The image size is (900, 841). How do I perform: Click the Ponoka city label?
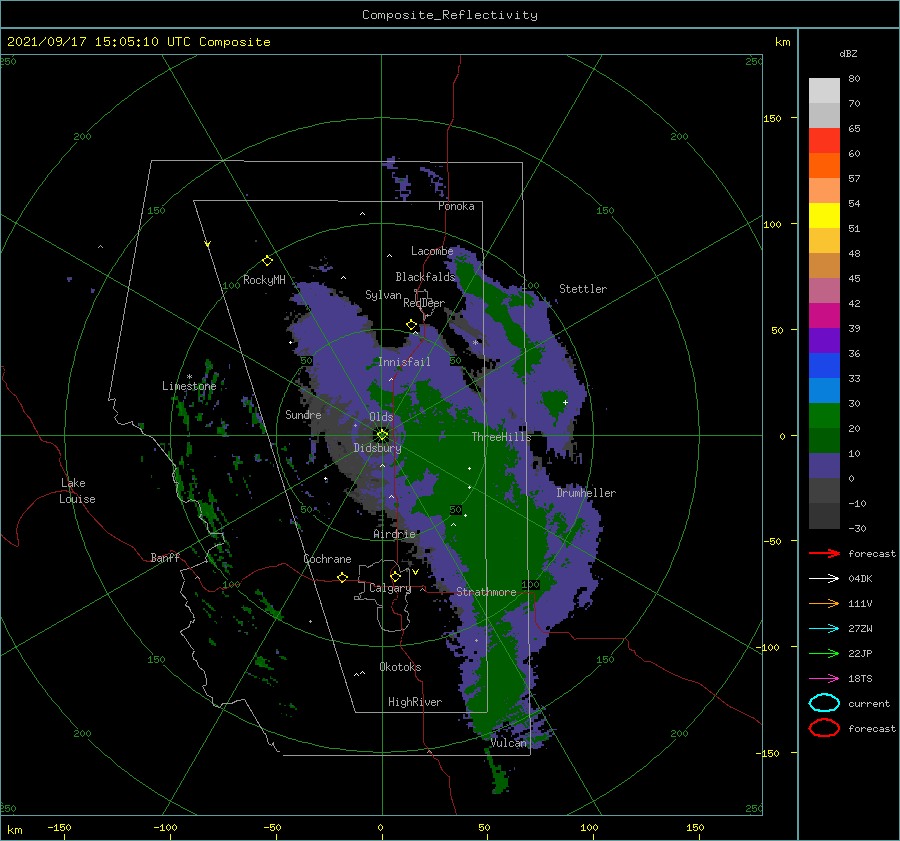pos(456,206)
